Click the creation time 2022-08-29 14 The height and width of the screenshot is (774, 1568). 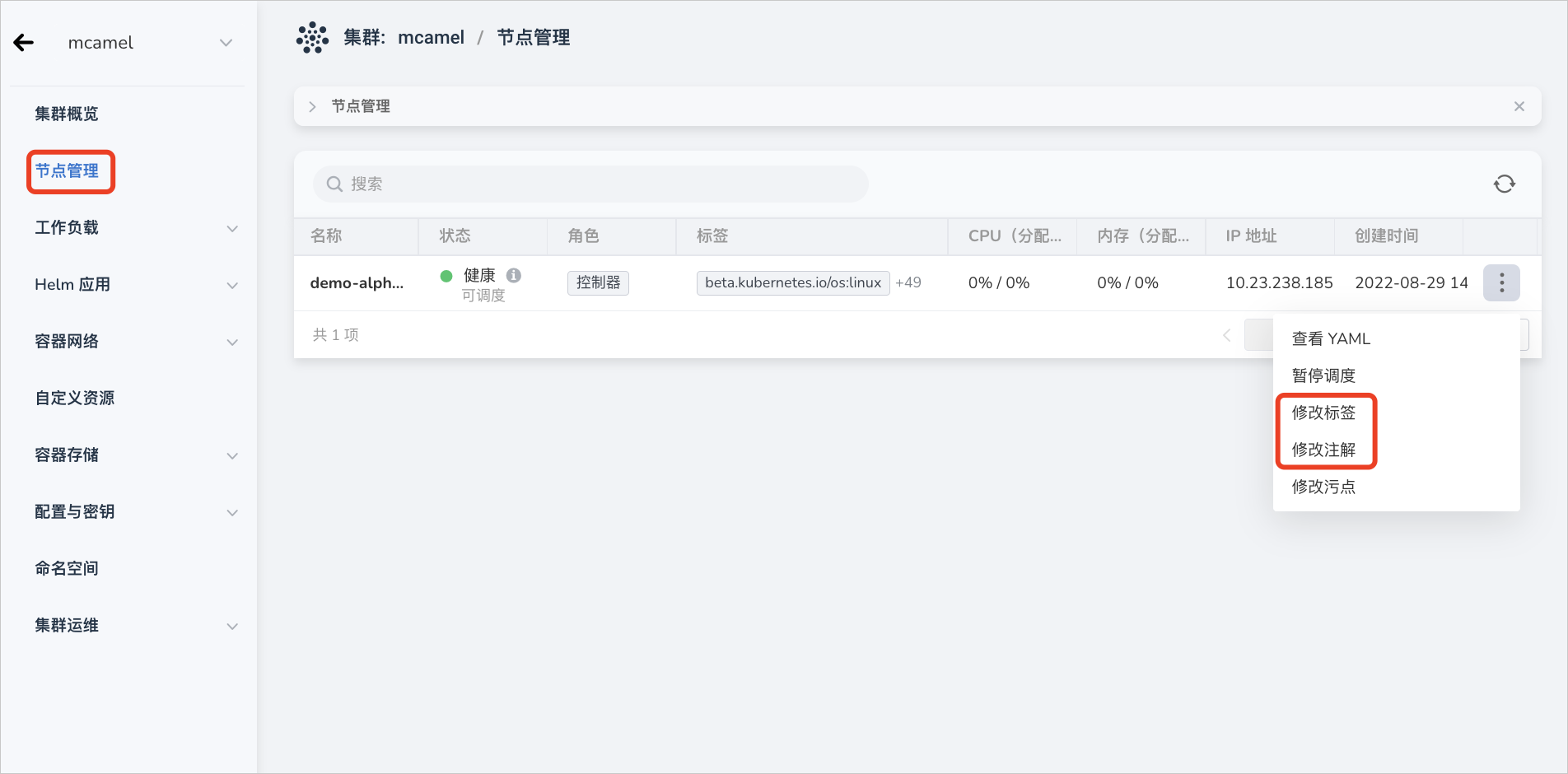[x=1412, y=282]
